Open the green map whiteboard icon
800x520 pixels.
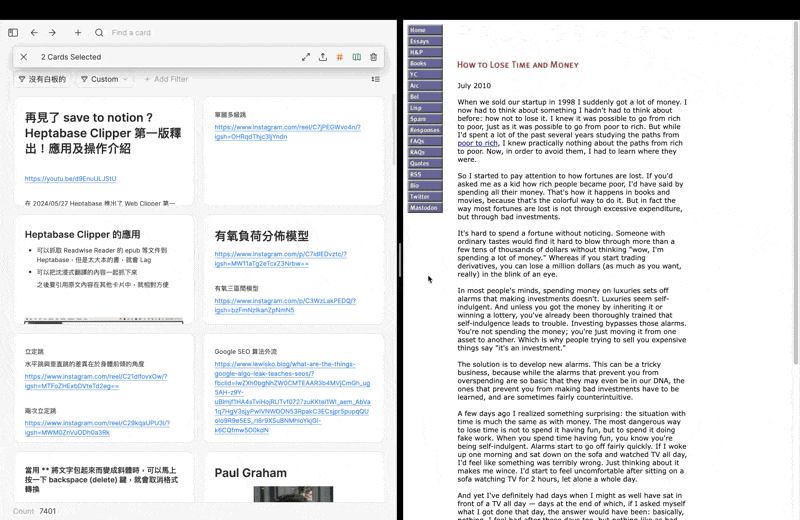tap(357, 57)
